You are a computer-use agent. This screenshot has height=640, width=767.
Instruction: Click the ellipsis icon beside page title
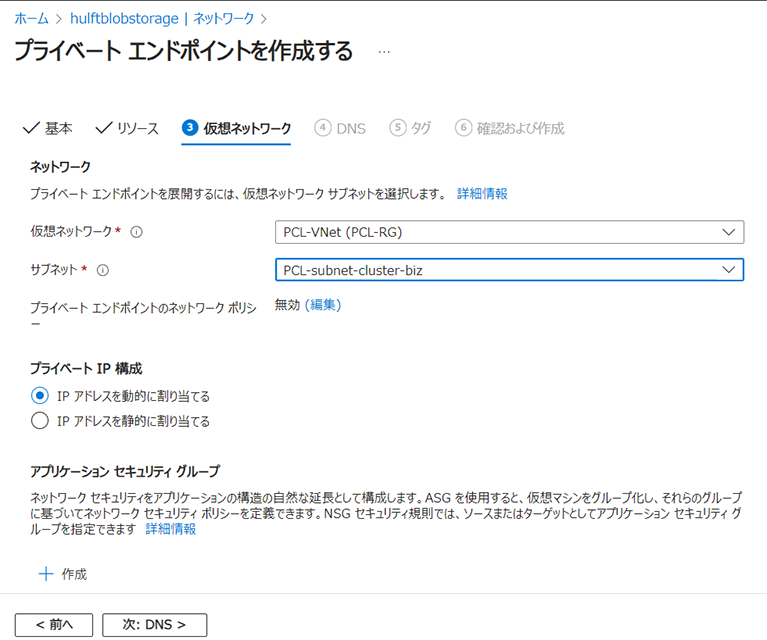[384, 51]
